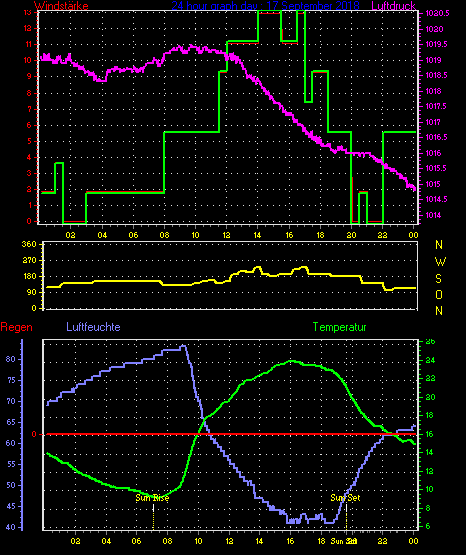Click the red Regen label

tap(16, 327)
